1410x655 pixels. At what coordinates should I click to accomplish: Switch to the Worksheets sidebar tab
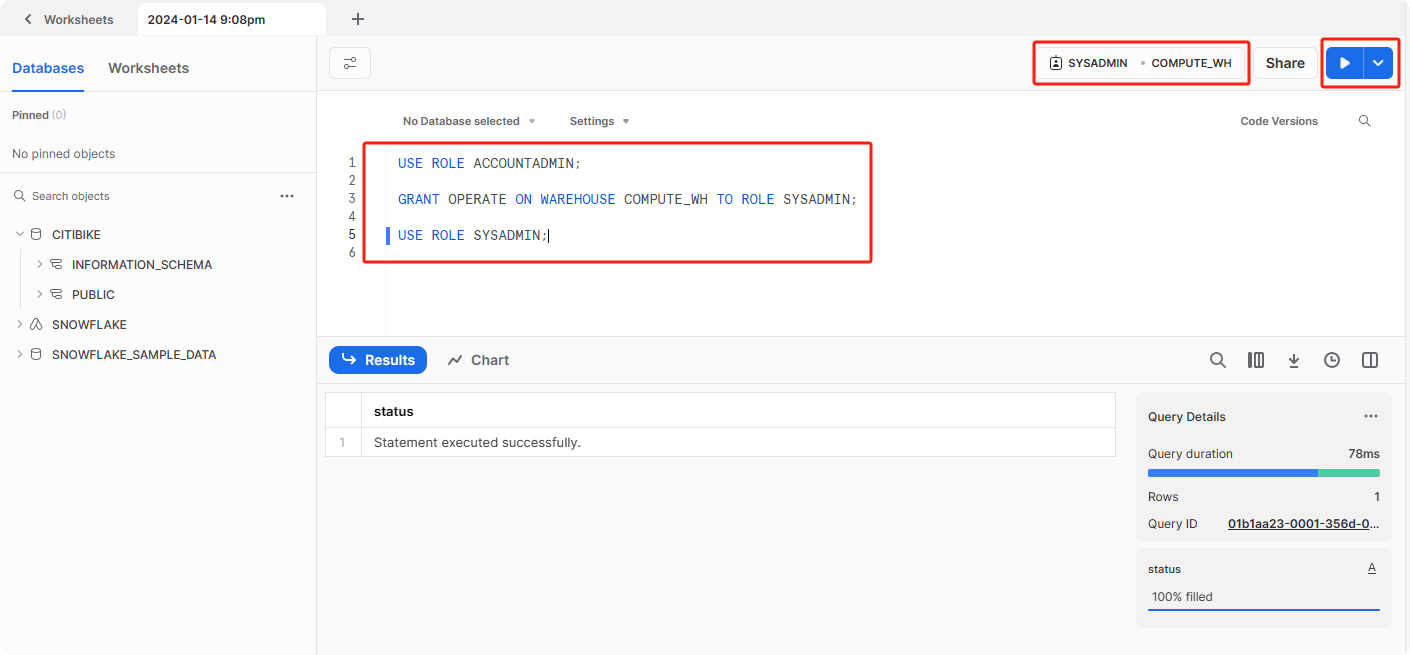point(148,68)
